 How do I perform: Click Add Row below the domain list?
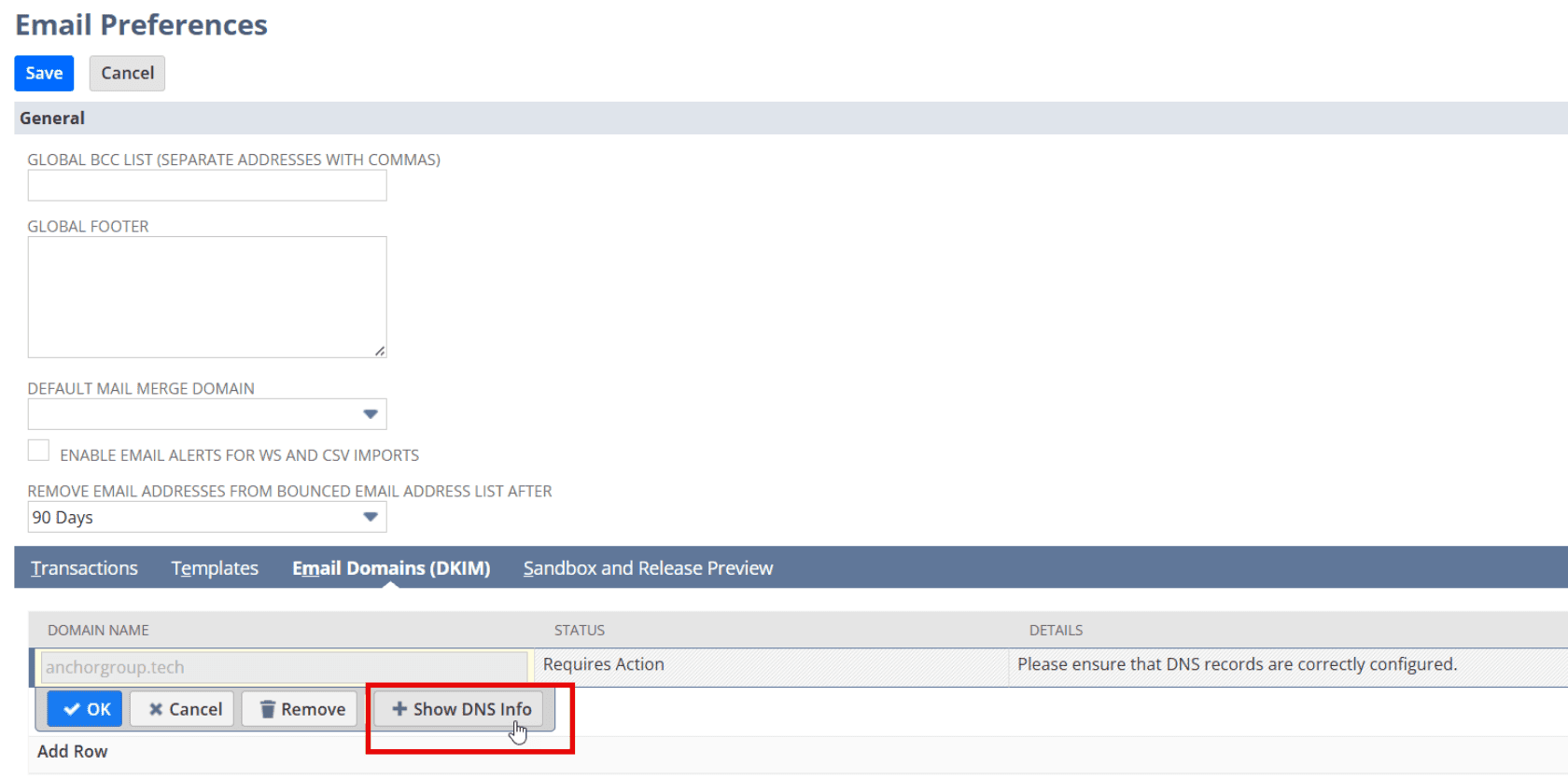point(73,751)
